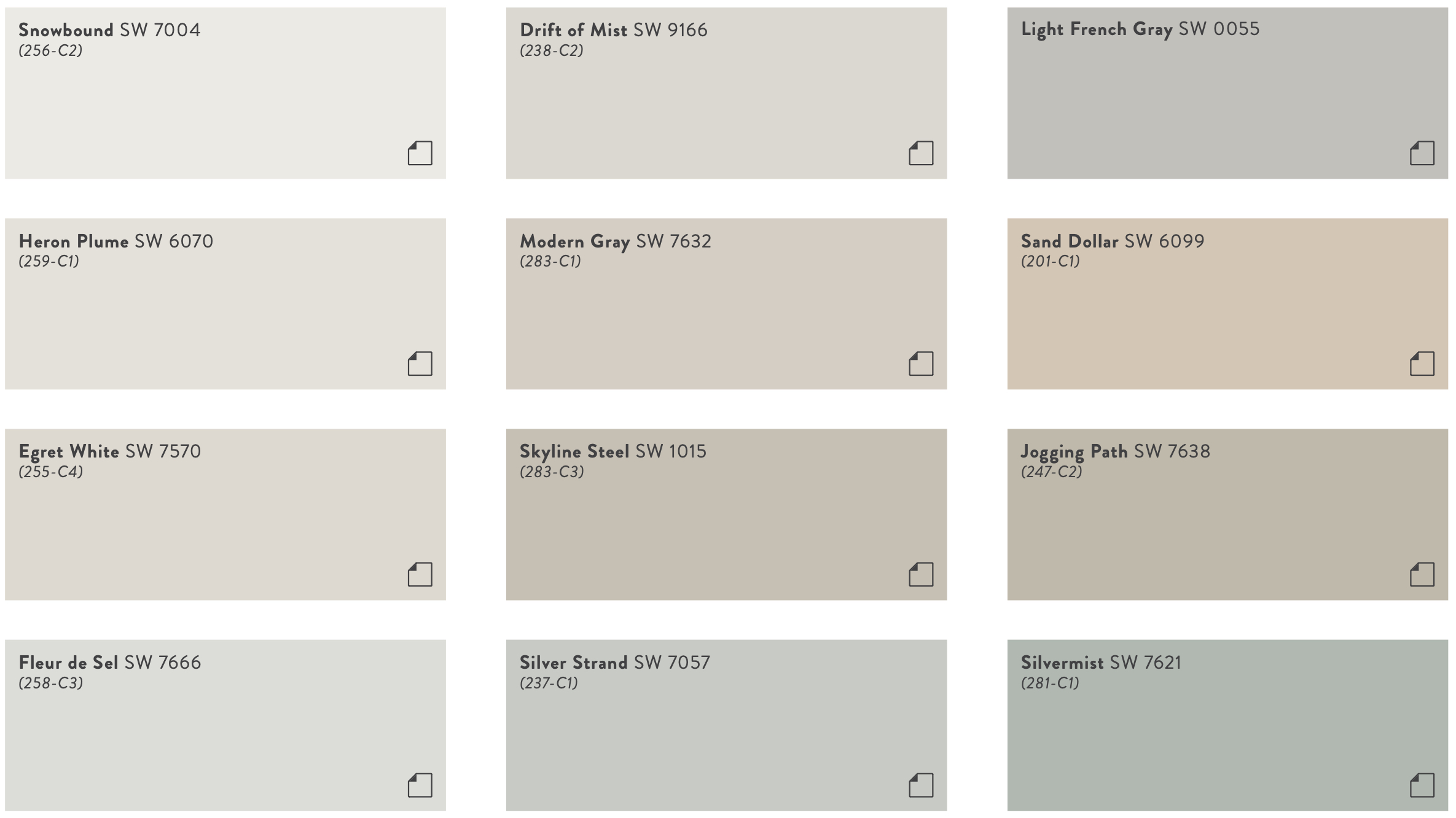
Task: Choose the Sand Dollar SW 6099 swatch
Action: pyautogui.click(x=1227, y=304)
